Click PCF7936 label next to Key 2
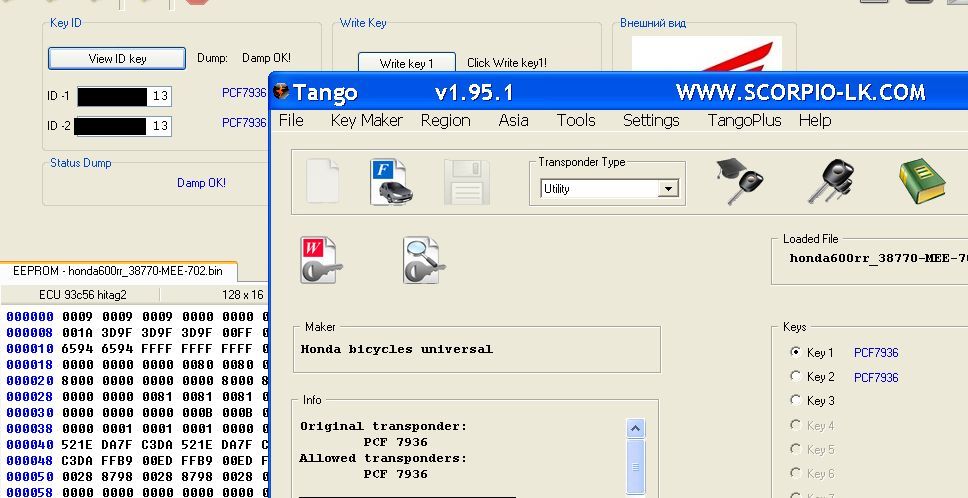 coord(876,377)
